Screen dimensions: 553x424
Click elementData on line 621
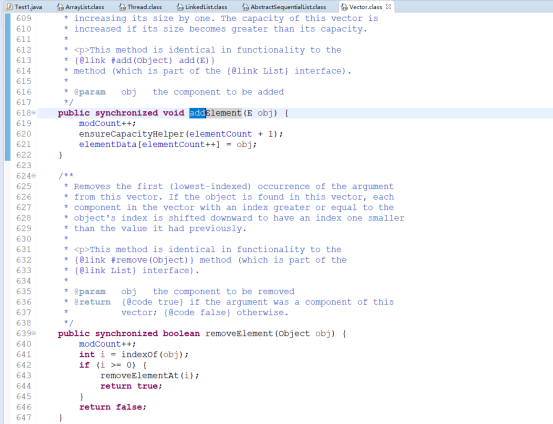(x=108, y=144)
